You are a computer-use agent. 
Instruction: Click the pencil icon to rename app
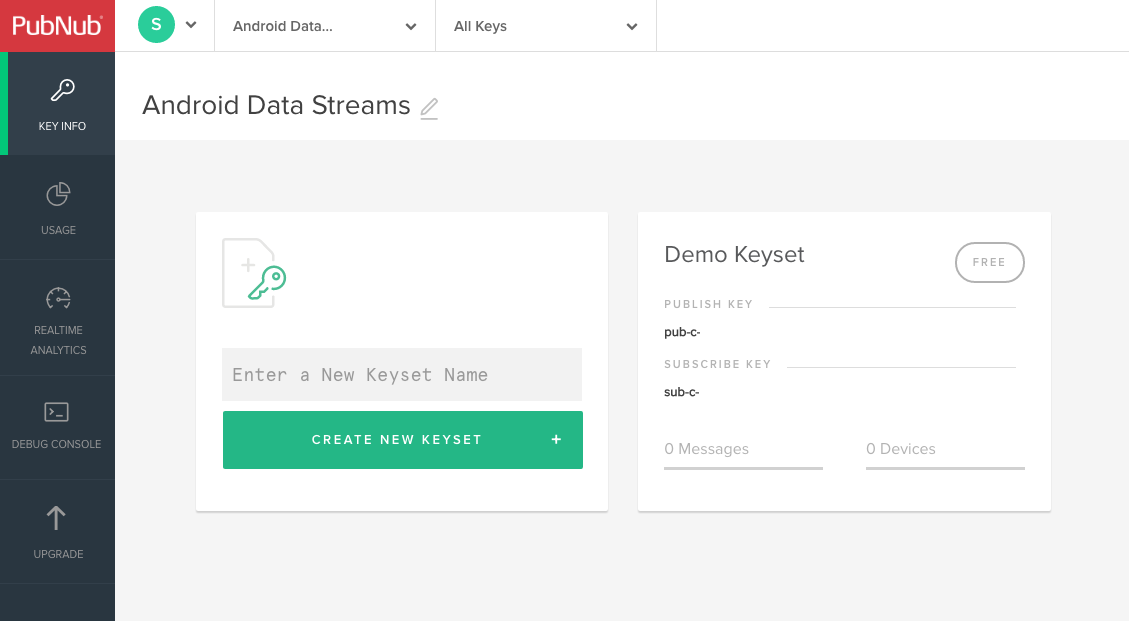pyautogui.click(x=429, y=108)
